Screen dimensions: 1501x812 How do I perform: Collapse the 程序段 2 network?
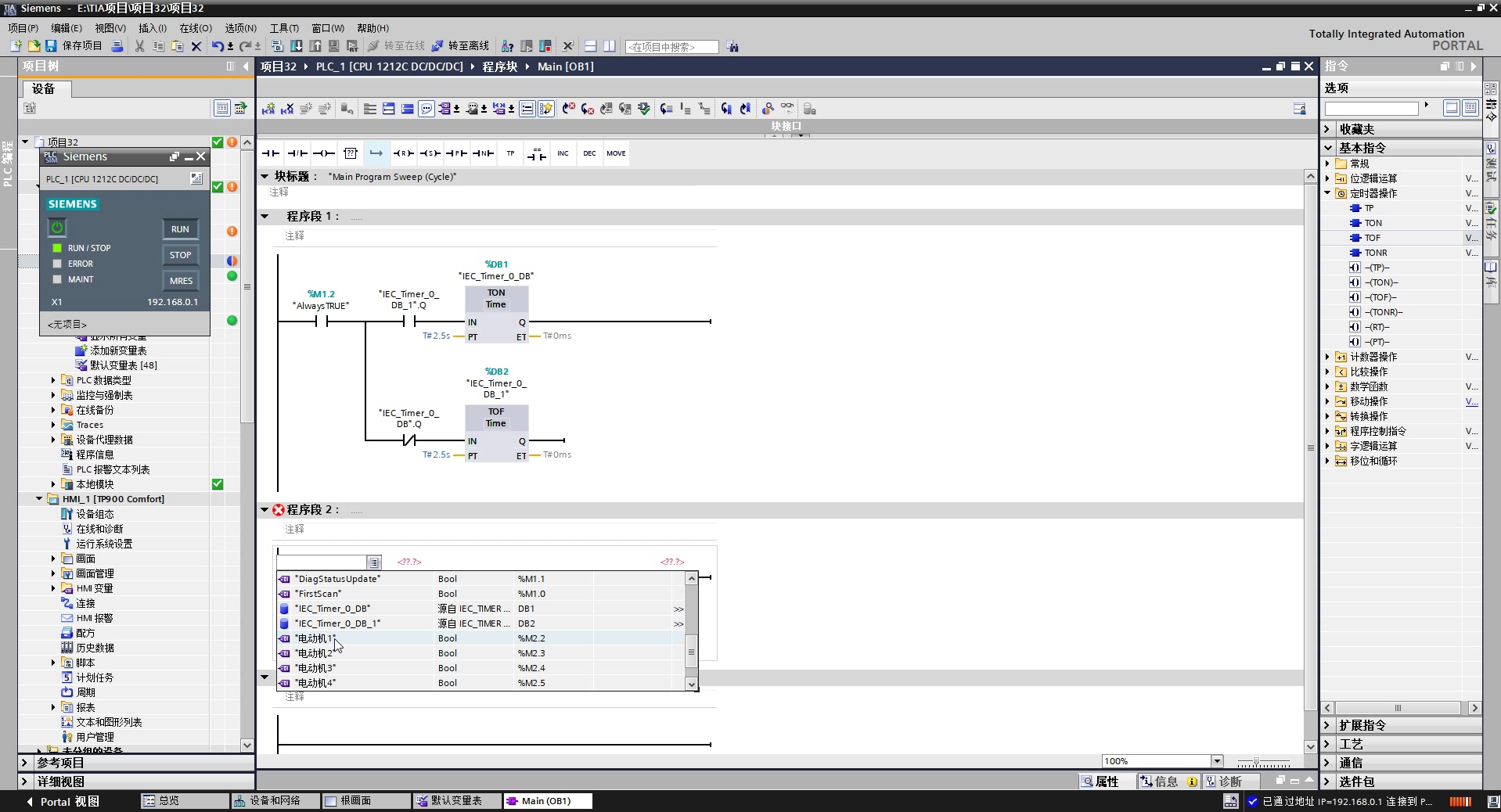(265, 510)
